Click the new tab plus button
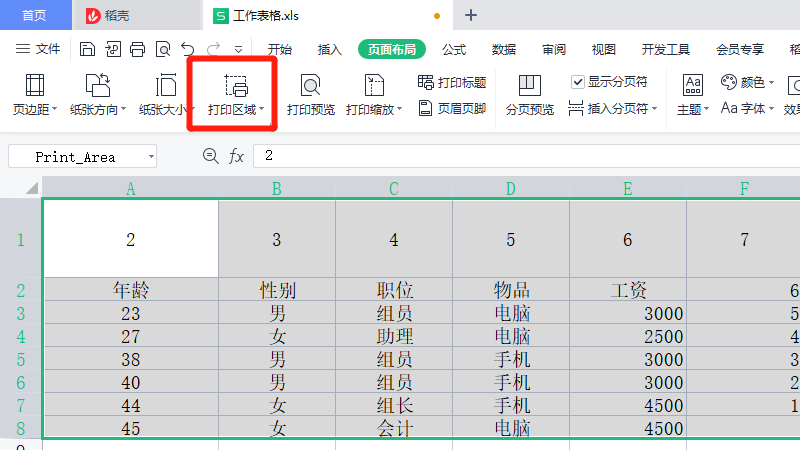The image size is (800, 450). point(471,15)
